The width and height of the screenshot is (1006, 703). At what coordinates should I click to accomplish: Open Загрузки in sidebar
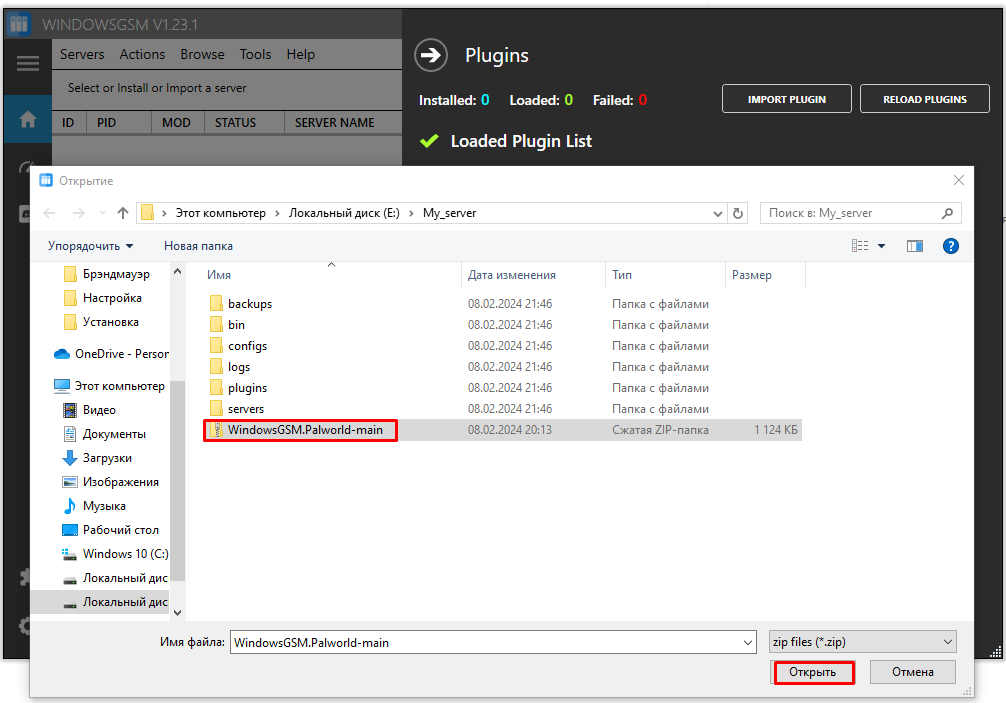point(98,458)
